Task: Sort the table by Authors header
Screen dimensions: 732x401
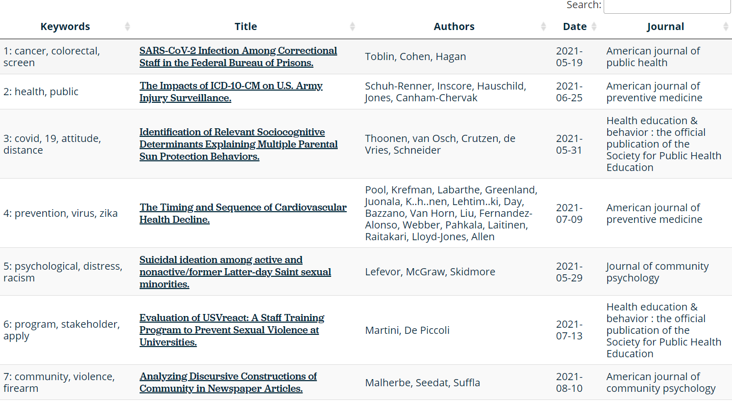Action: [x=453, y=27]
